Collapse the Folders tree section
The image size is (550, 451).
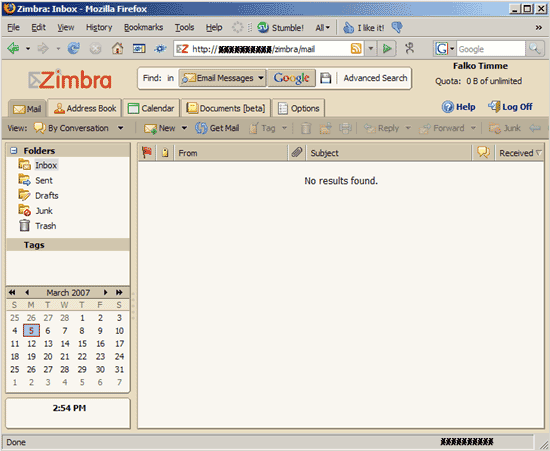[14, 151]
